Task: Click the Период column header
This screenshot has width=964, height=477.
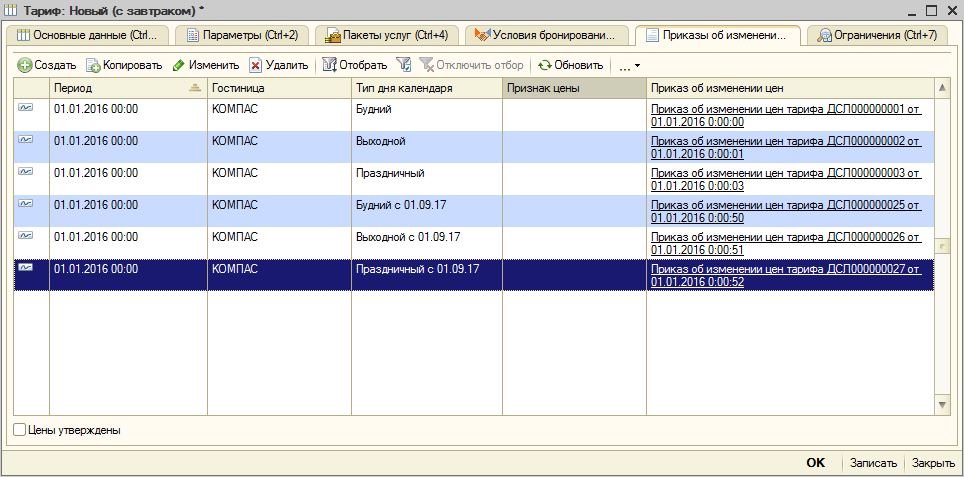Action: point(128,88)
